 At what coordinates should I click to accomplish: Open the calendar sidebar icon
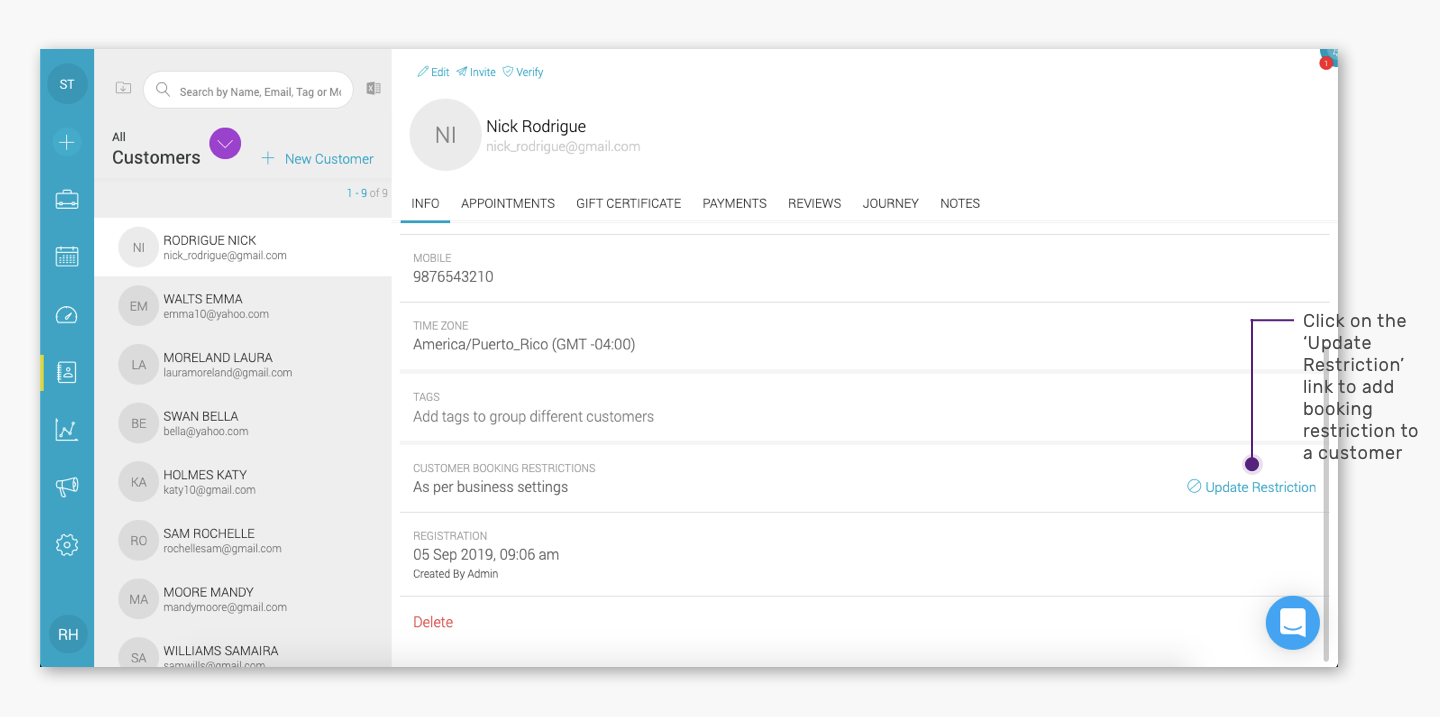pyautogui.click(x=67, y=256)
